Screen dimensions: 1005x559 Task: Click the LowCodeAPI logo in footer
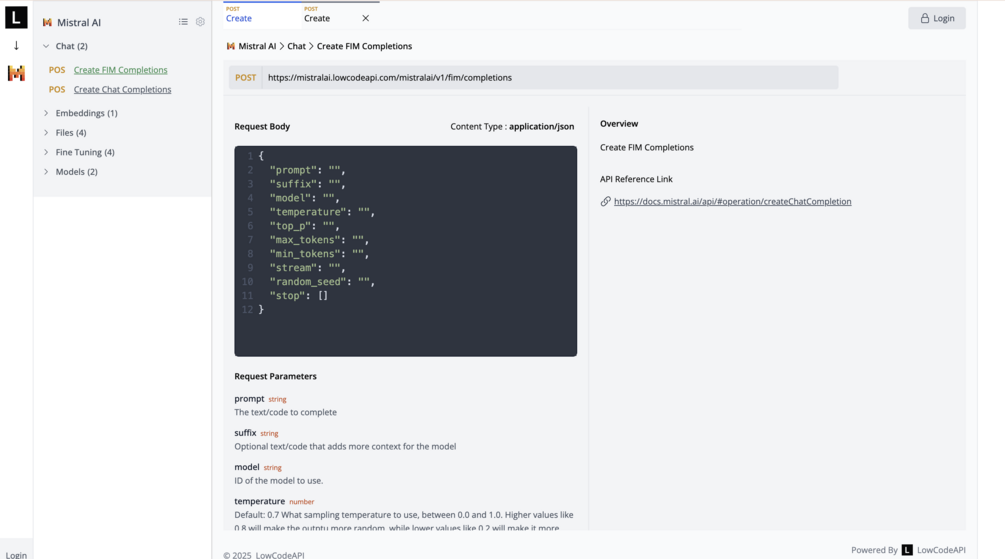pos(907,550)
